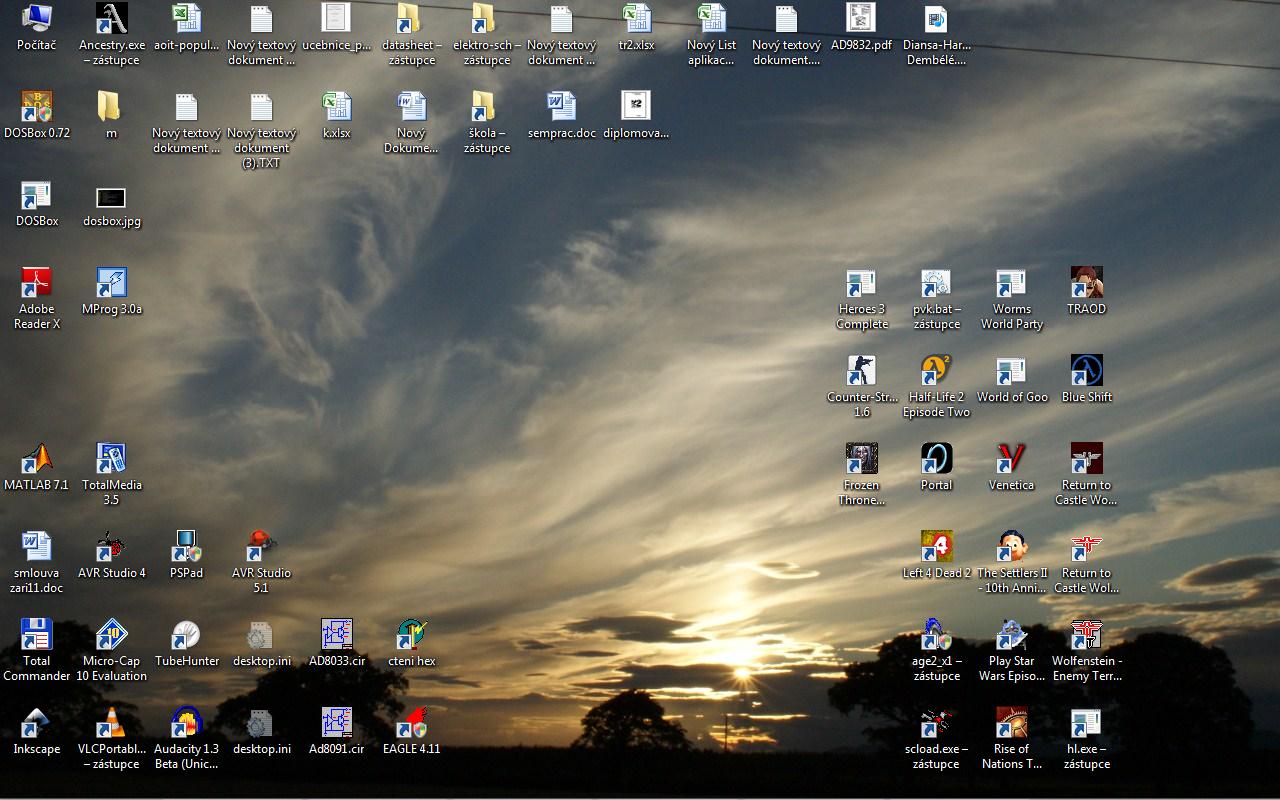The image size is (1280, 800).
Task: Select the Blue Shift icon
Action: point(1086,371)
